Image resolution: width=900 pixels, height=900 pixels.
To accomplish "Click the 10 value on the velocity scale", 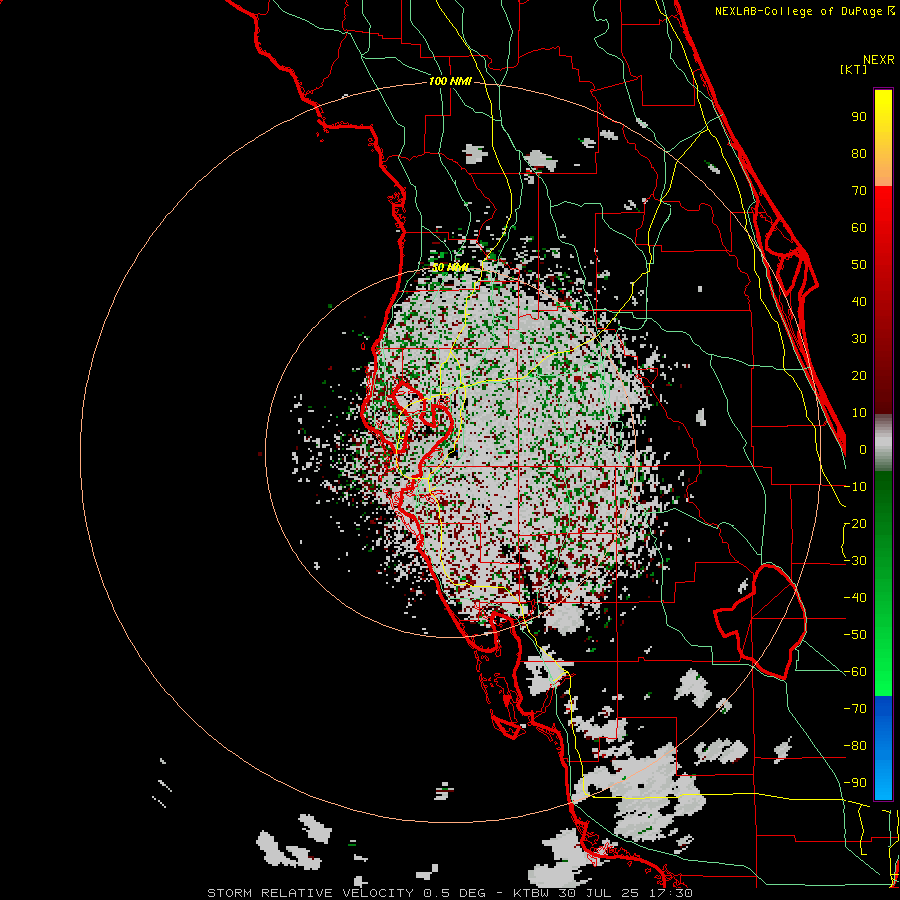I will (x=859, y=413).
